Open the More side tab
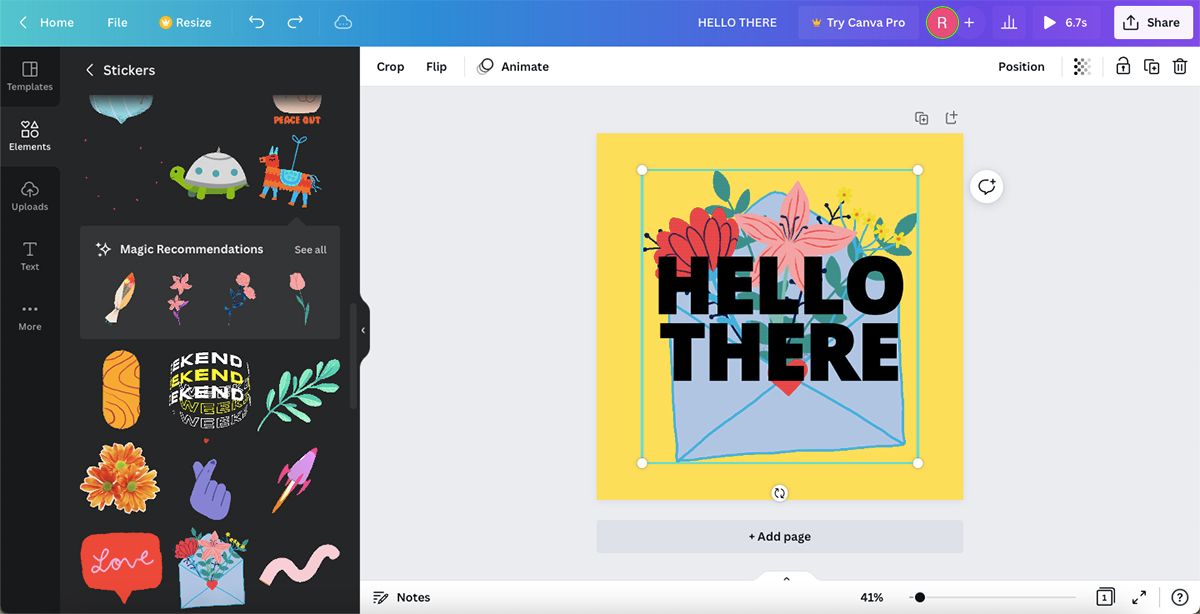The image size is (1200, 614). (x=30, y=317)
